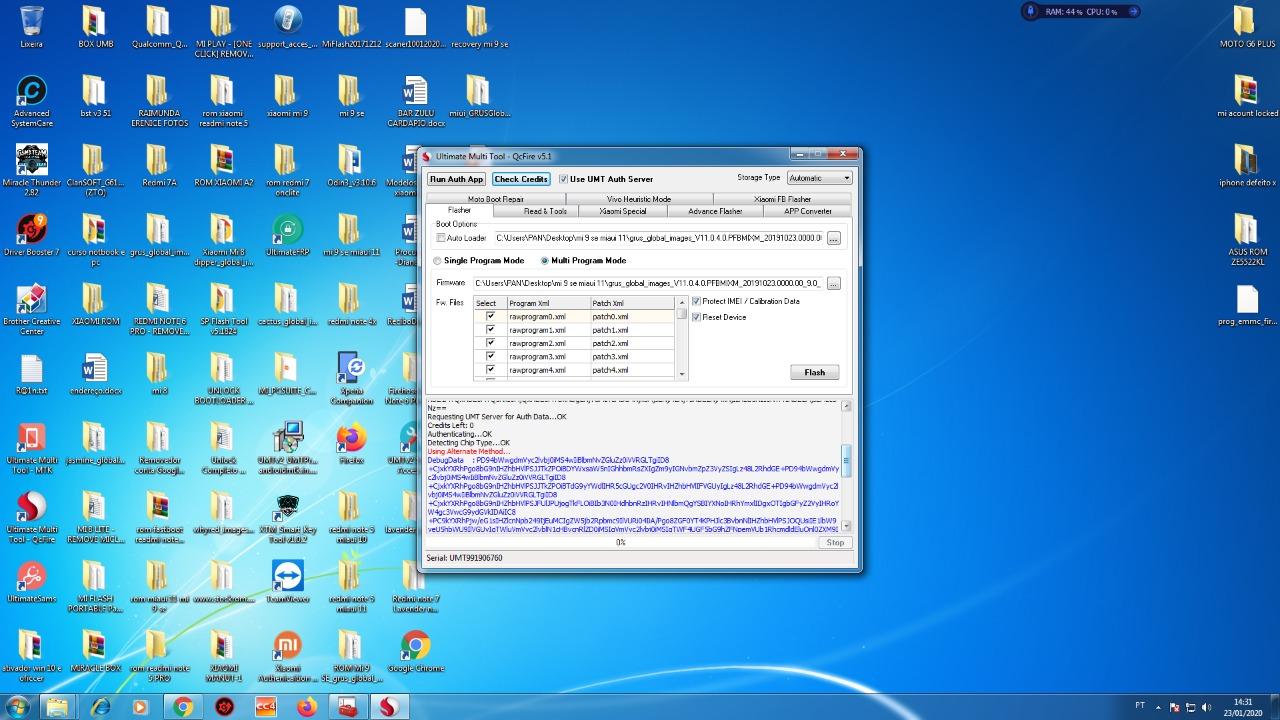1280x720 pixels.
Task: Click the Windows Start button
Action: tap(18, 706)
